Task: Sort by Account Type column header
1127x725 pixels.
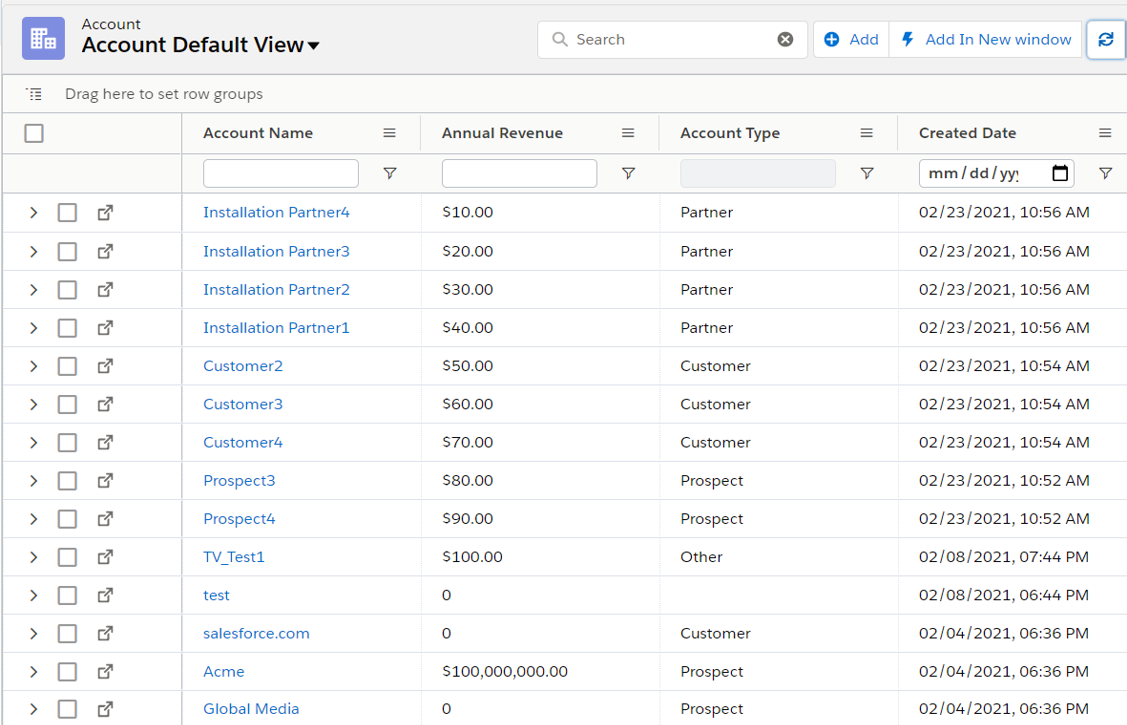Action: (730, 133)
